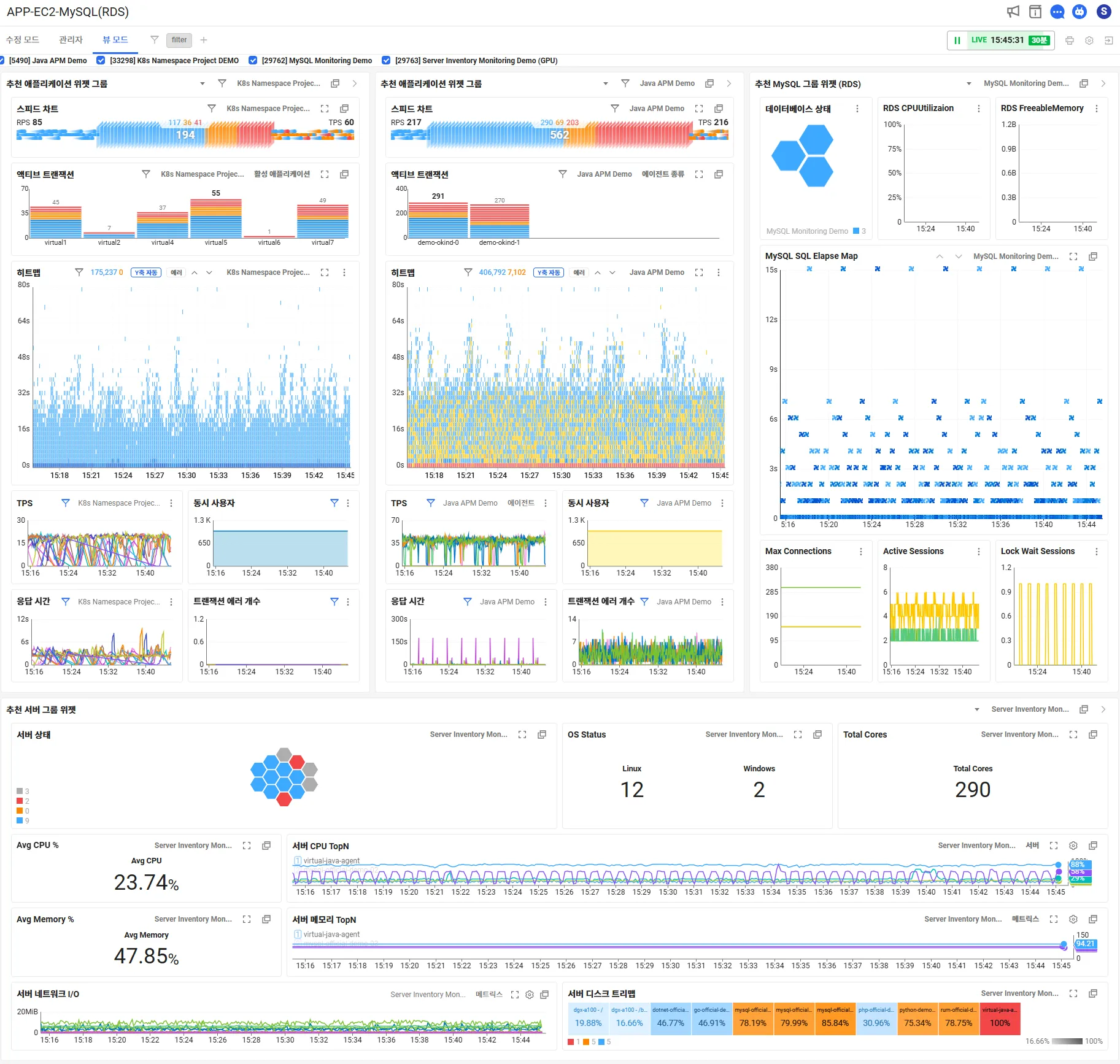The height and width of the screenshot is (1064, 1120).
Task: Click down chevron on Java APM heatmap
Action: 612,272
